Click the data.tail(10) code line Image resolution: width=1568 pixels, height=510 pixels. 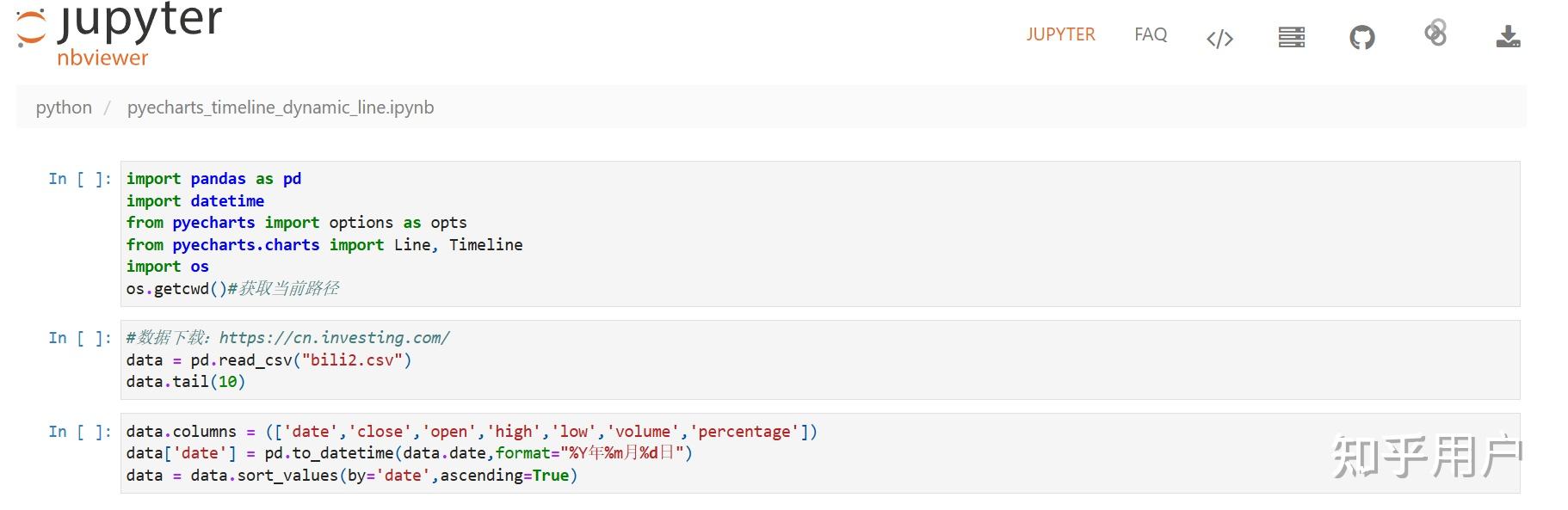pyautogui.click(x=185, y=382)
